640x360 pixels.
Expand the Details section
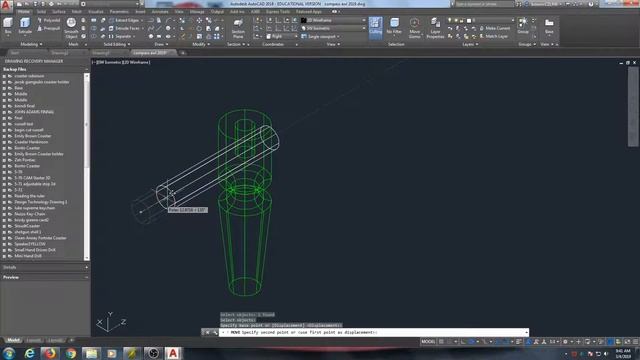[86, 267]
